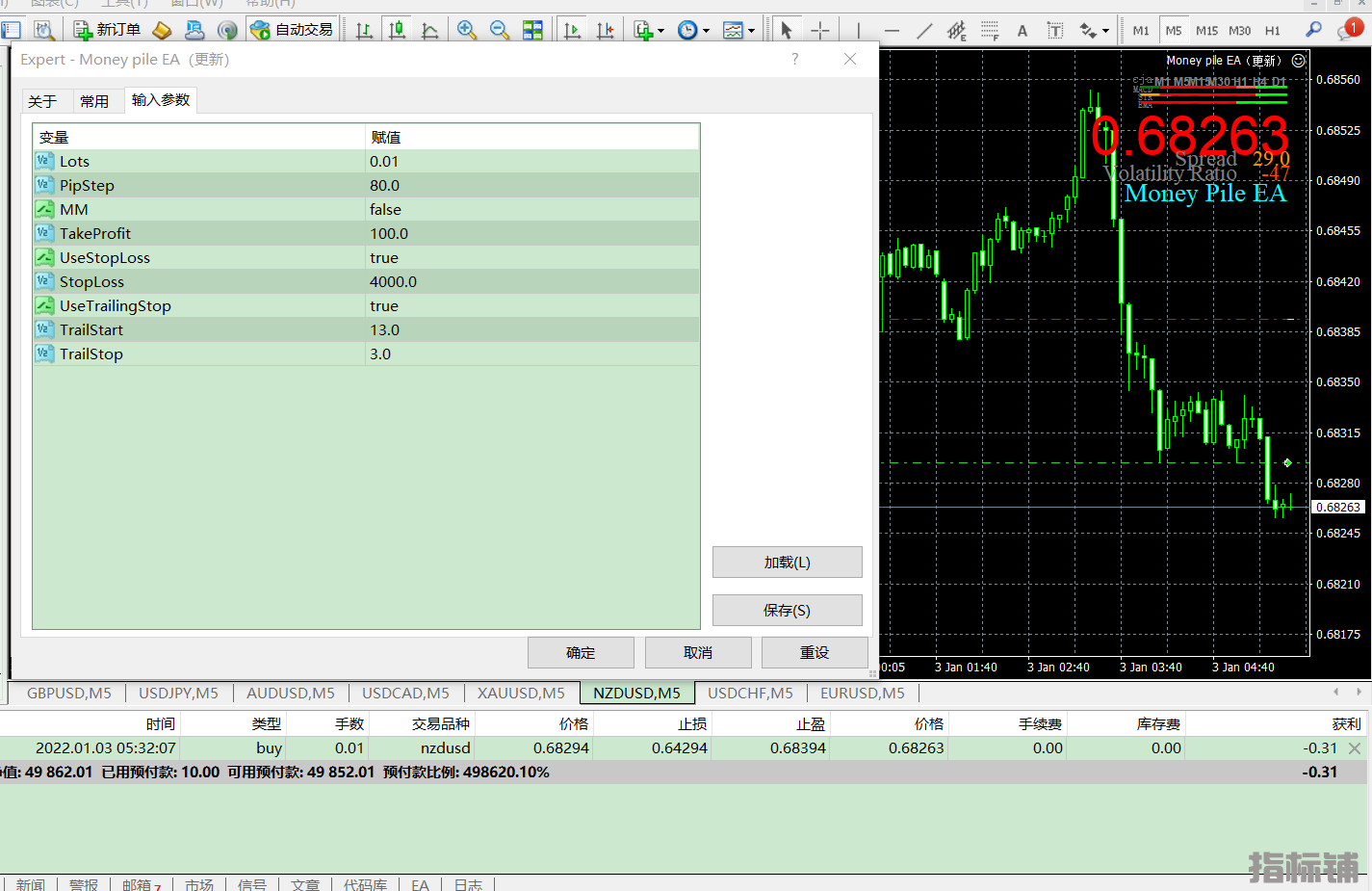
Task: Select the cursor arrow tool
Action: [787, 30]
